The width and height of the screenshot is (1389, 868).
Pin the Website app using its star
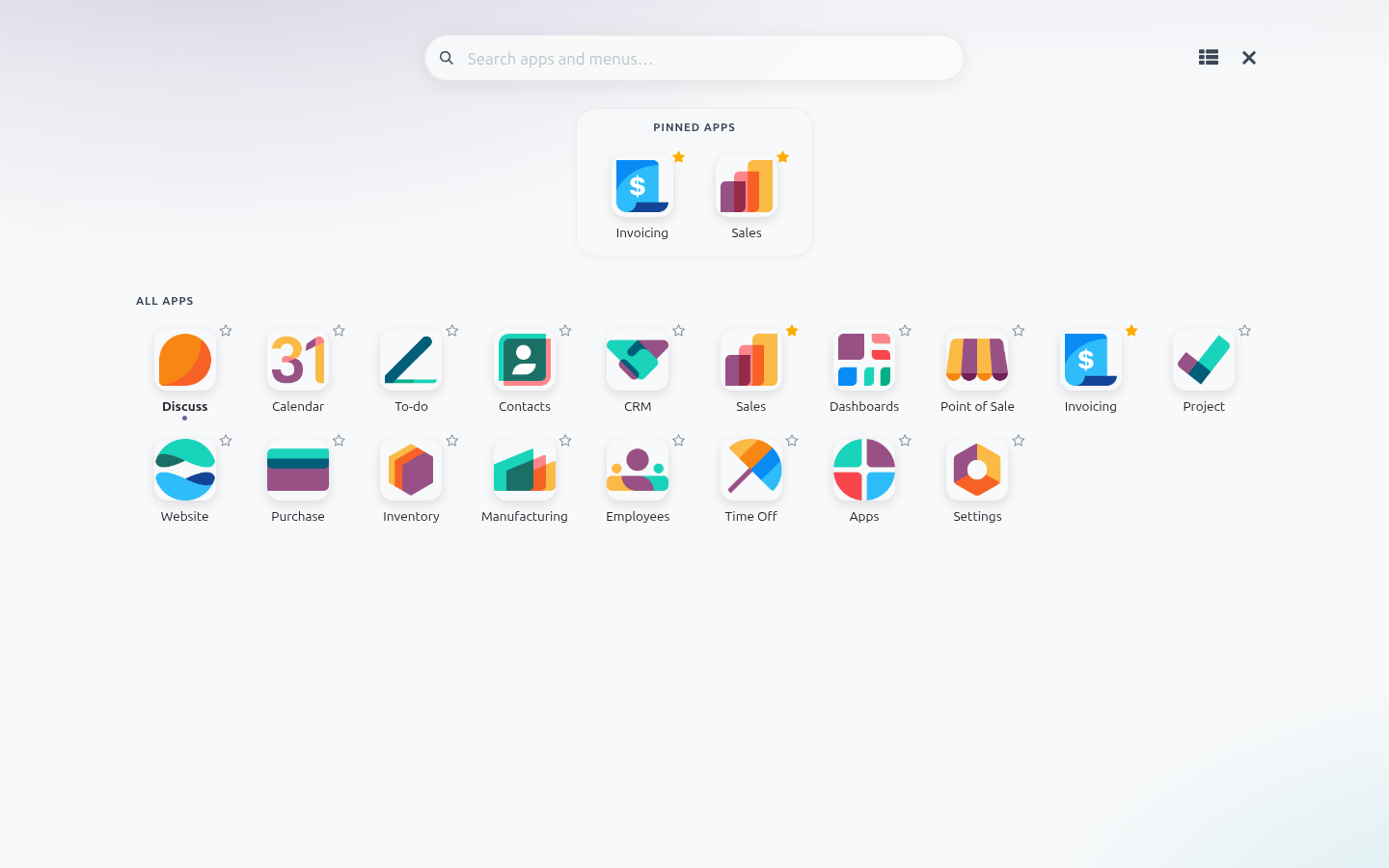tap(226, 441)
